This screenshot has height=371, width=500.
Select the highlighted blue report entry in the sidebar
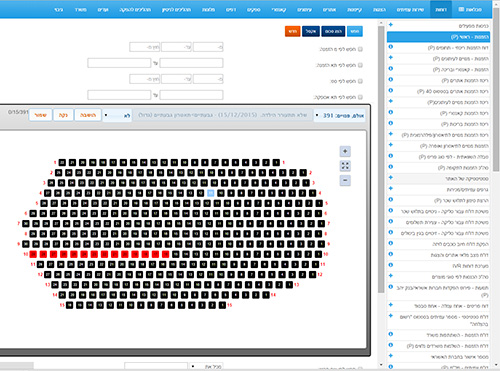click(x=438, y=37)
